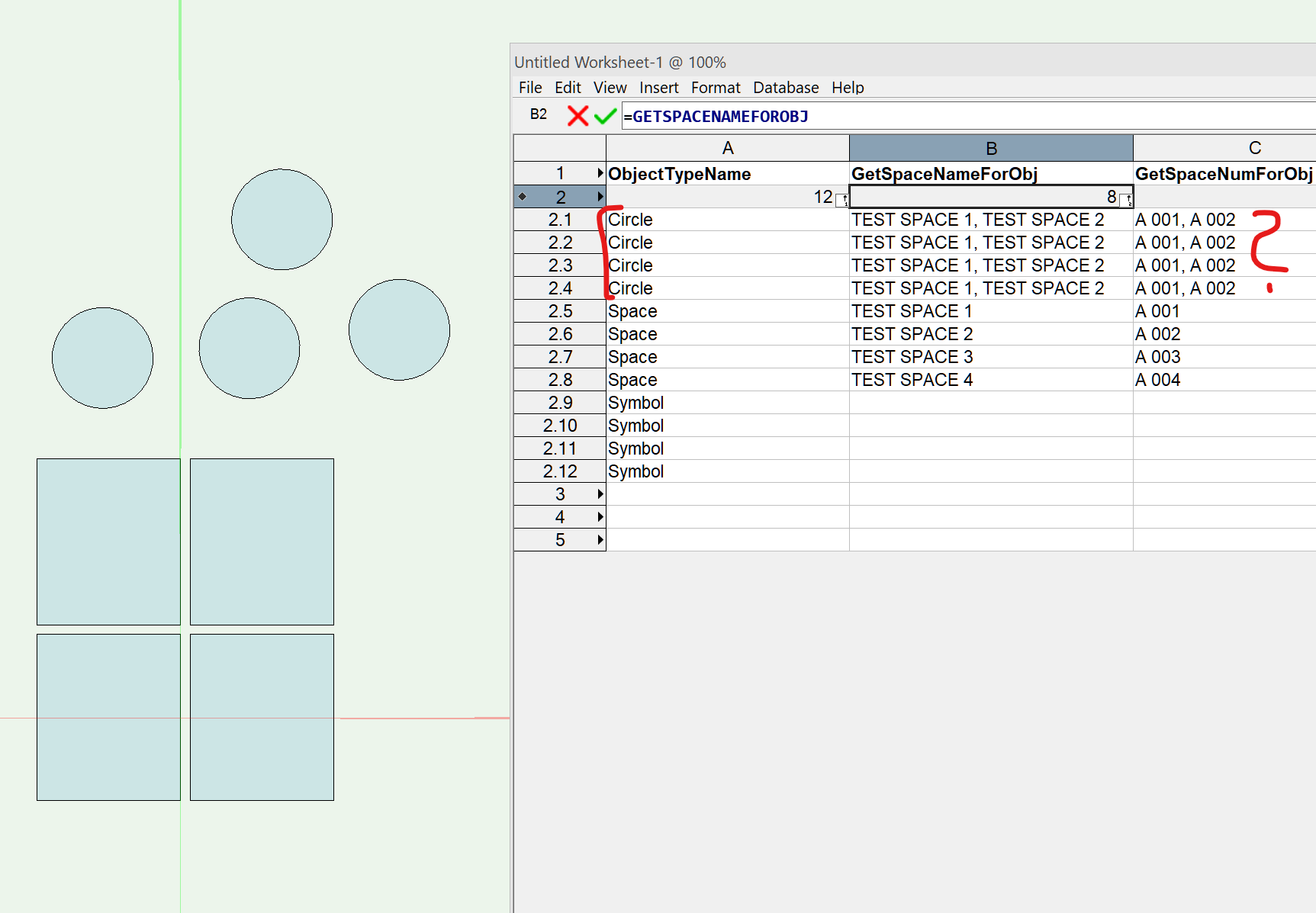Open the row 1 arrow menu
Viewport: 1316px width, 913px height.
coord(600,174)
